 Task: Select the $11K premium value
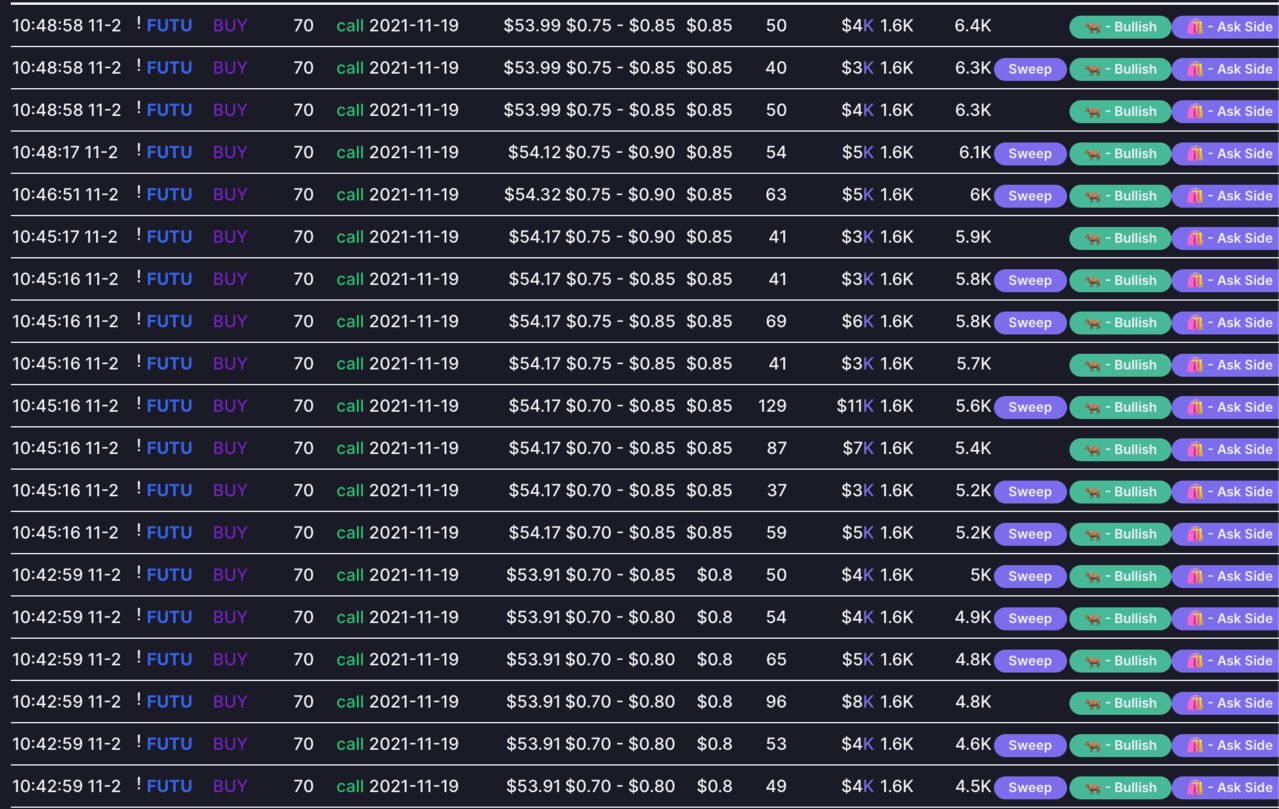(x=855, y=406)
